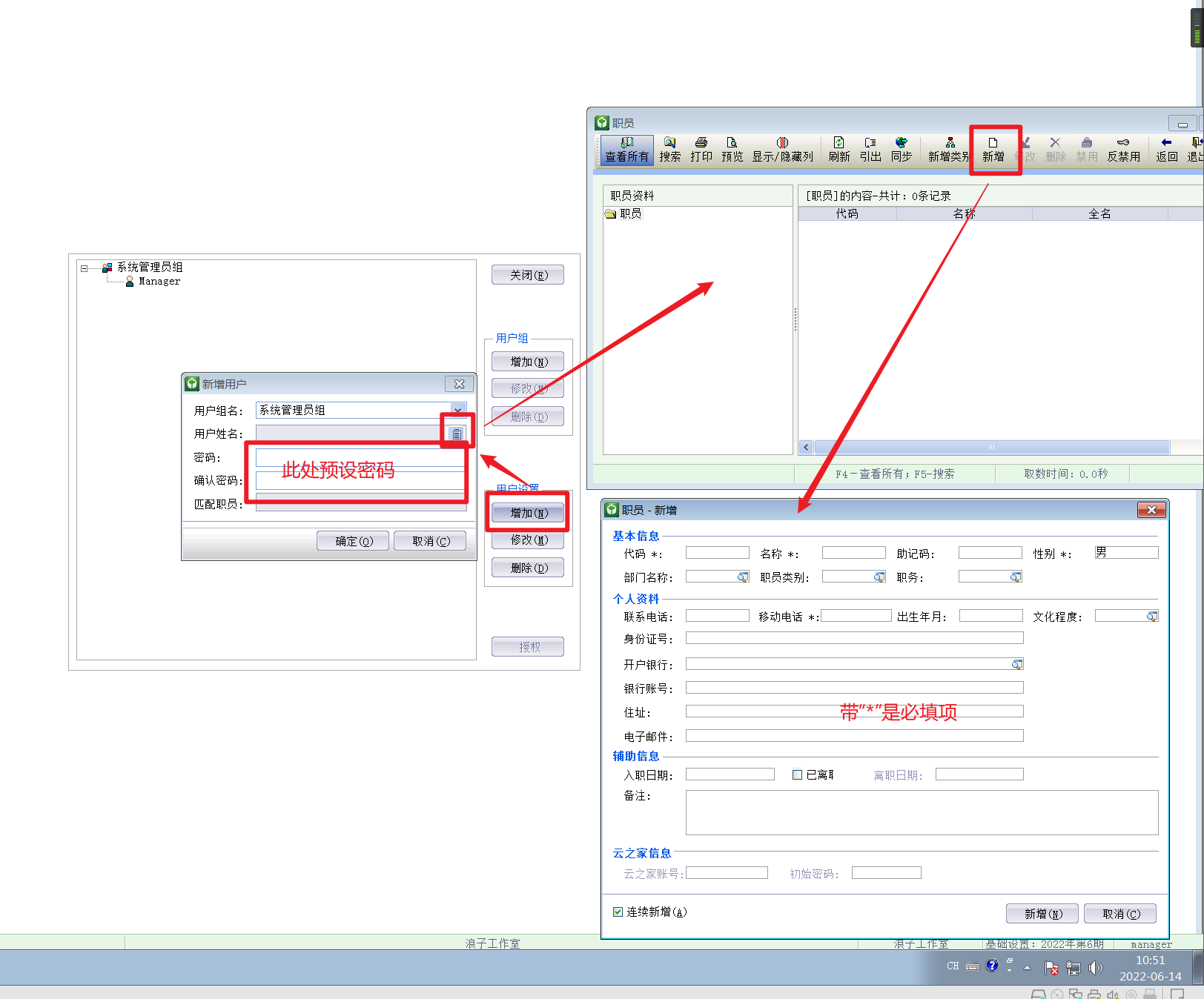Click the 身份证号 input field
Screen dimensions: 1204x999
(855, 638)
